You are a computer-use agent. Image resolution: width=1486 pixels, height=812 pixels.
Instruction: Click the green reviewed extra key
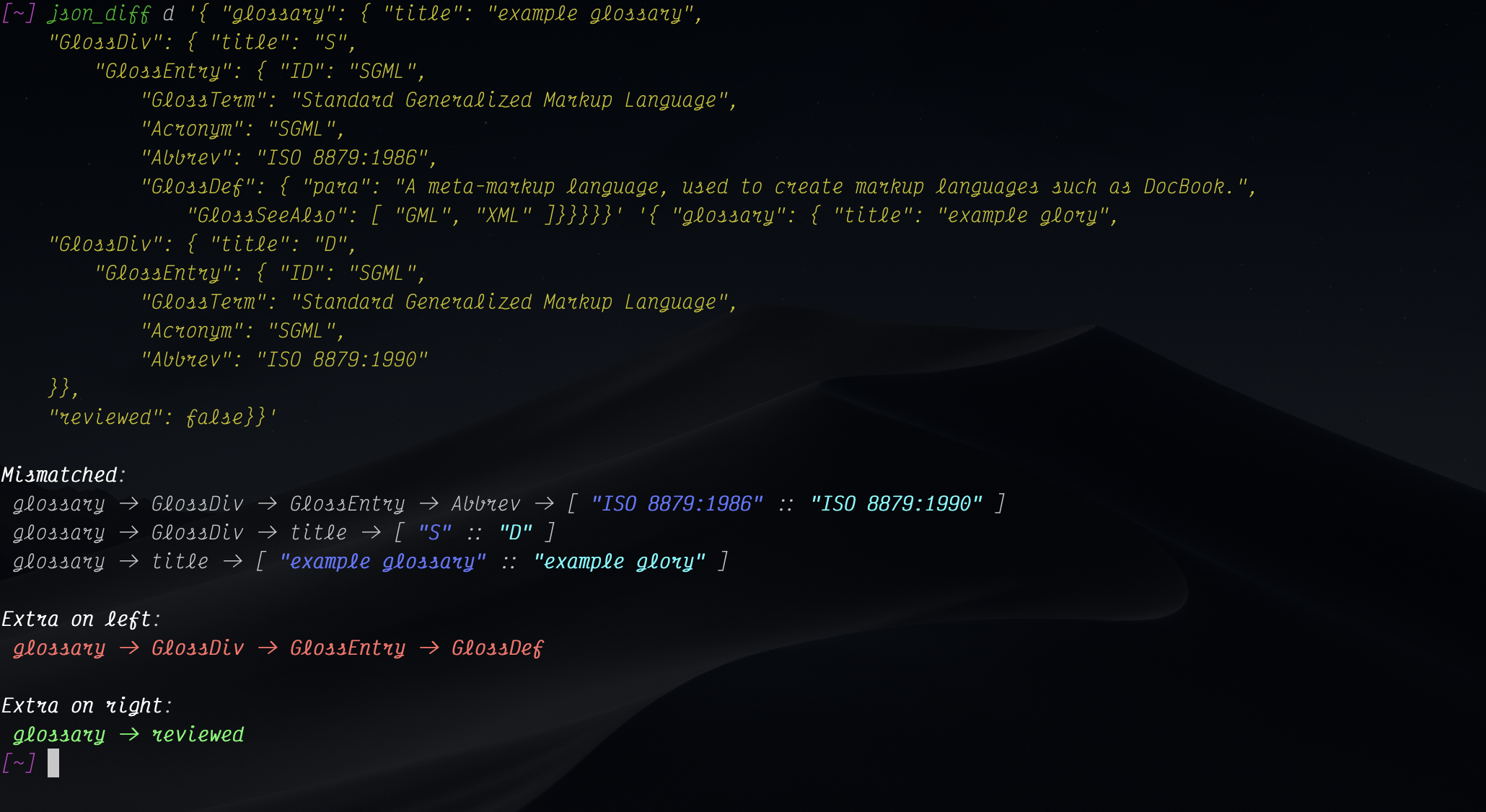point(198,735)
